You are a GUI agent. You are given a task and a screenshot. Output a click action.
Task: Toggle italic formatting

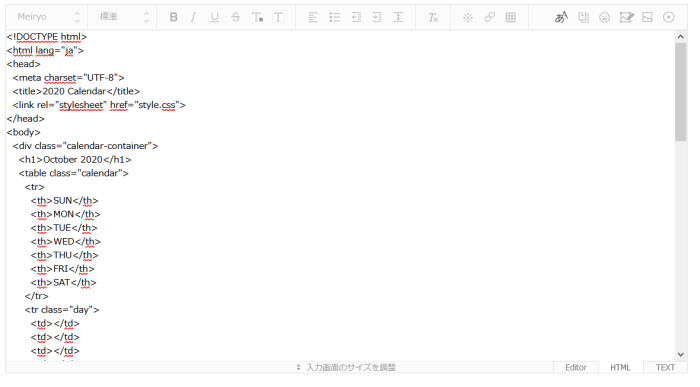193,17
